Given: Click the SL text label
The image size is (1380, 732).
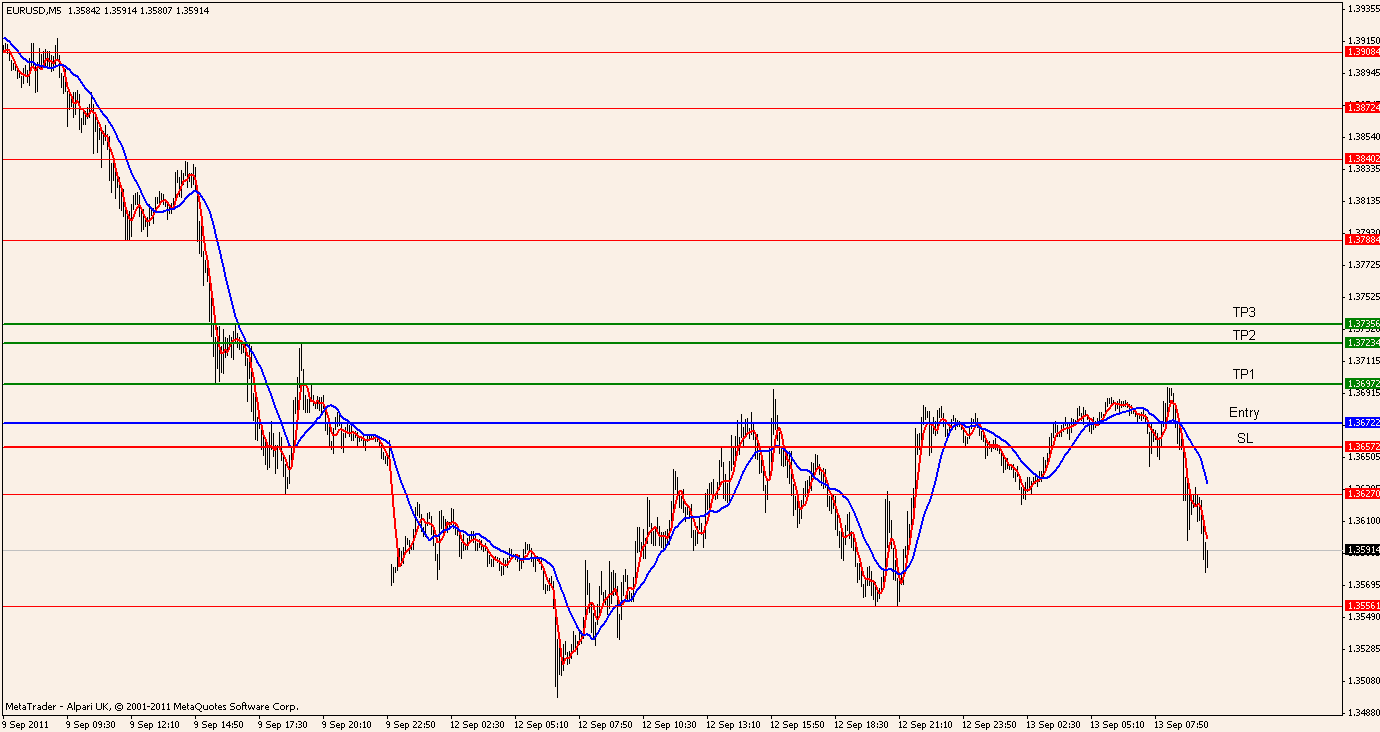Looking at the screenshot, I should 1244,438.
